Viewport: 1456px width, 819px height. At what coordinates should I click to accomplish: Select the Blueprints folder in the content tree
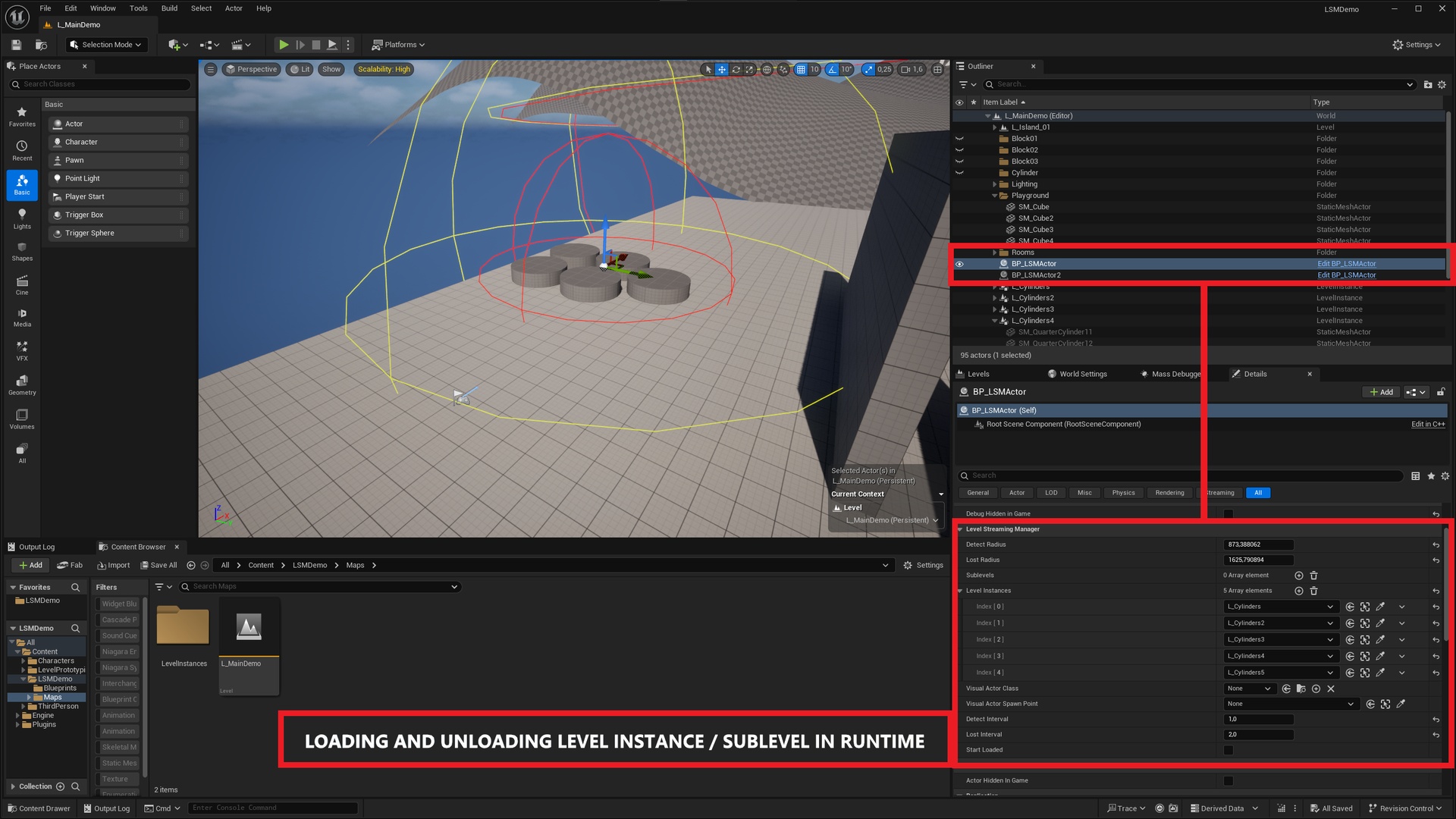[59, 688]
